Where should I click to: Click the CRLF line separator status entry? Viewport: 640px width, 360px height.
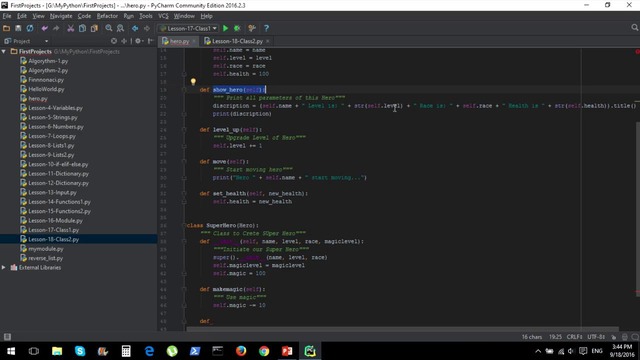pyautogui.click(x=574, y=337)
